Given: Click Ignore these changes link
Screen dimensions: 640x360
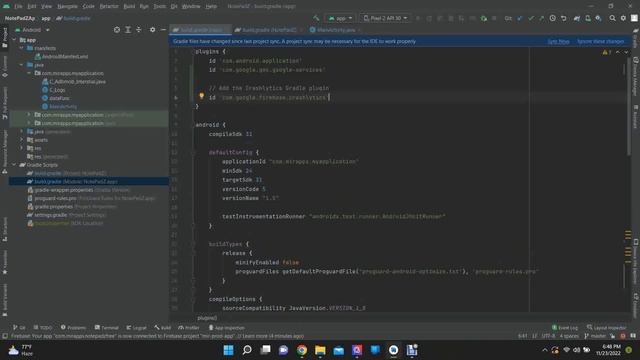Looking at the screenshot, I should [x=601, y=41].
